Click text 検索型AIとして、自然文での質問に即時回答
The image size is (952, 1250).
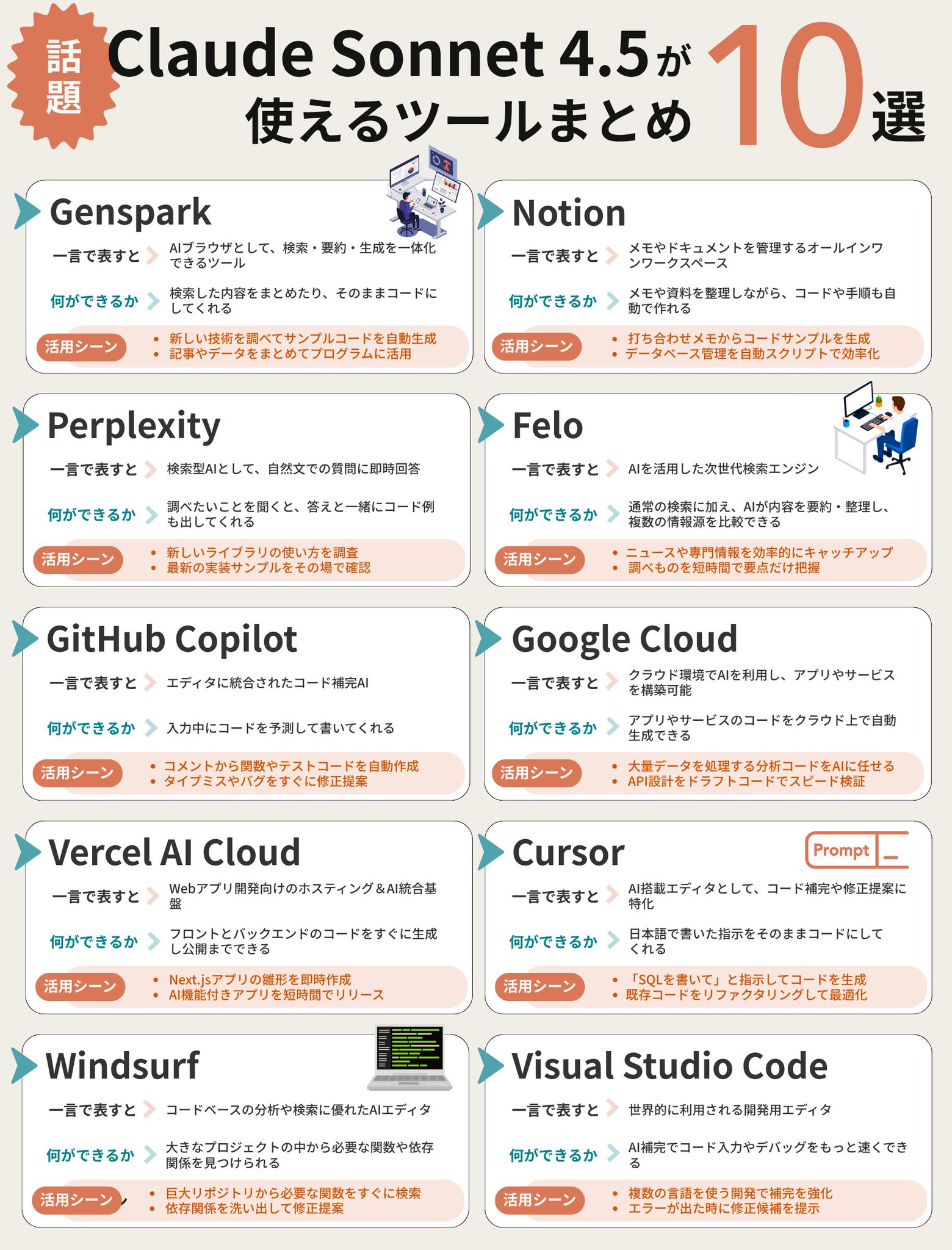pyautogui.click(x=294, y=469)
